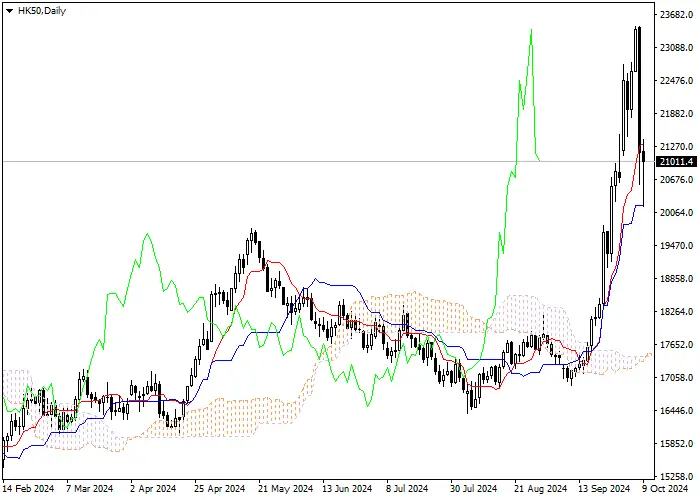Click the 17652.0 price axis label
The height and width of the screenshot is (500, 700).
(676, 345)
